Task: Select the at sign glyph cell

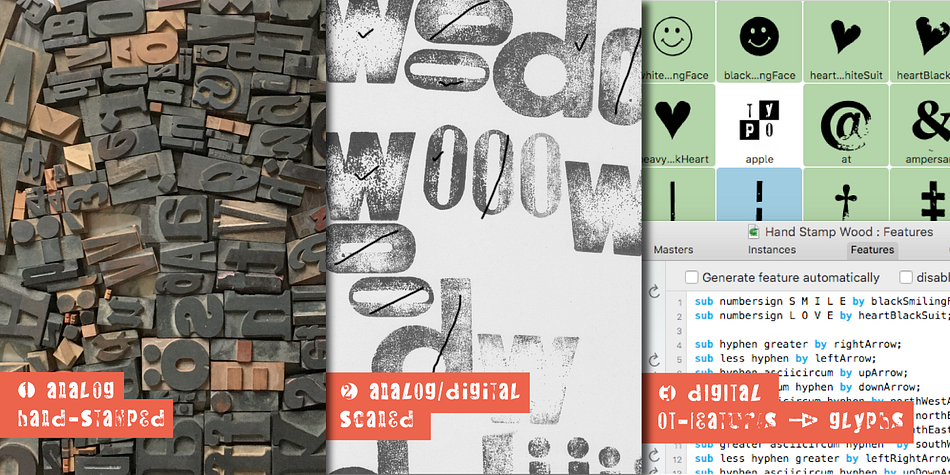Action: pyautogui.click(x=846, y=125)
